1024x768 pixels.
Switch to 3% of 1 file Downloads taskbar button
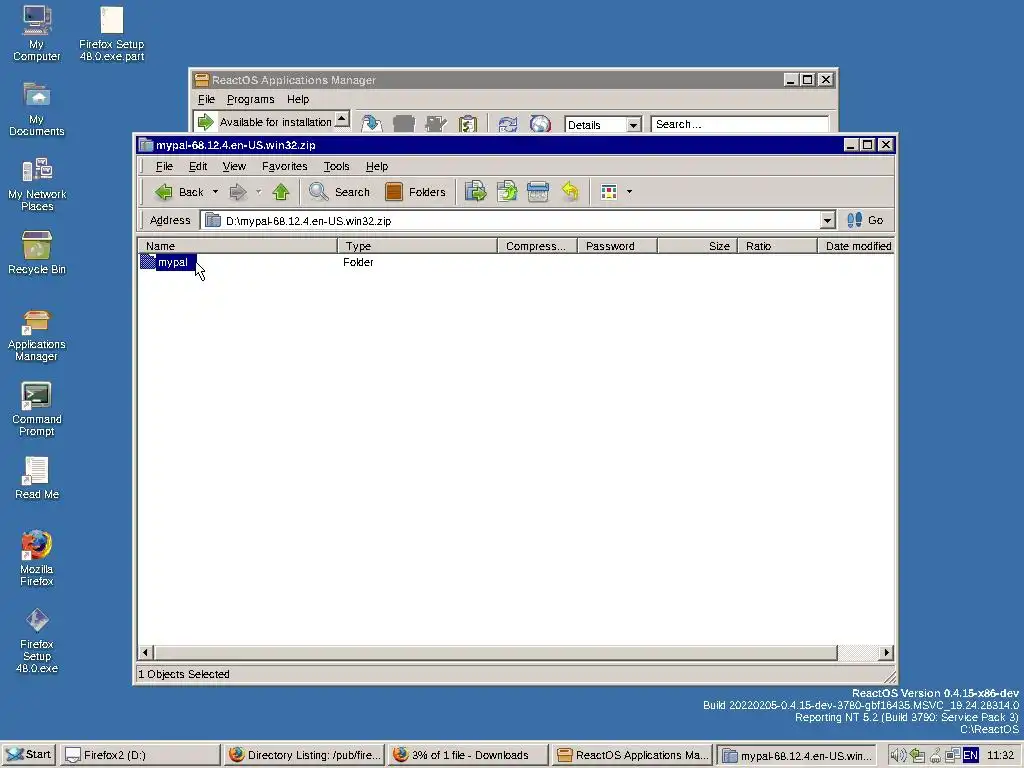point(468,755)
